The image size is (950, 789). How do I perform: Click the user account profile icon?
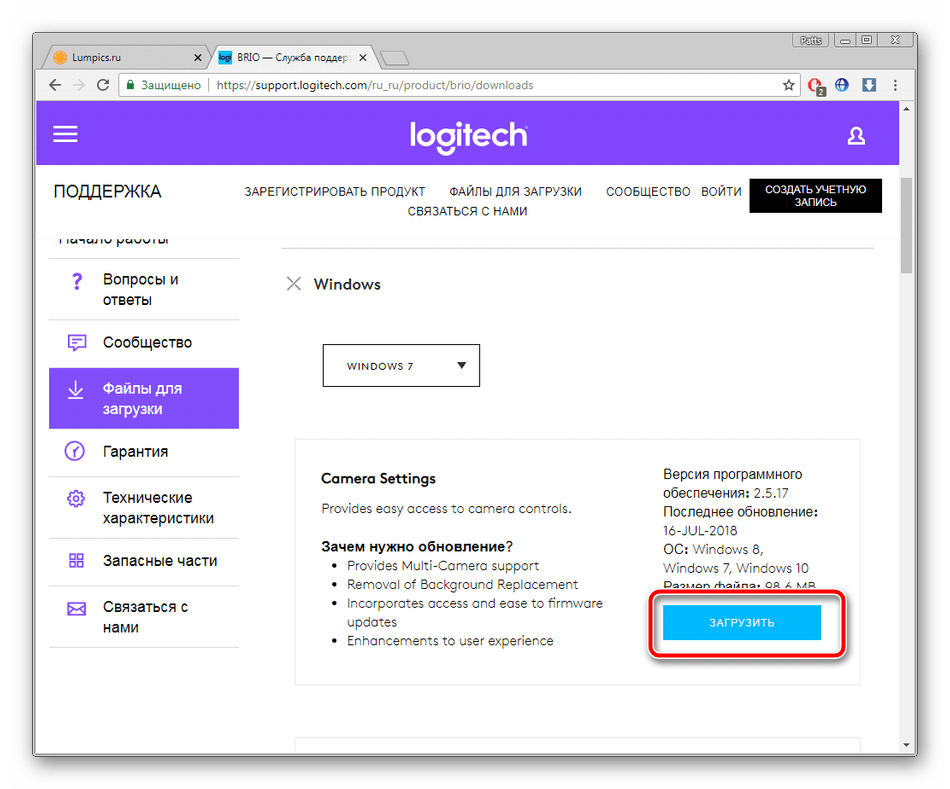(855, 136)
